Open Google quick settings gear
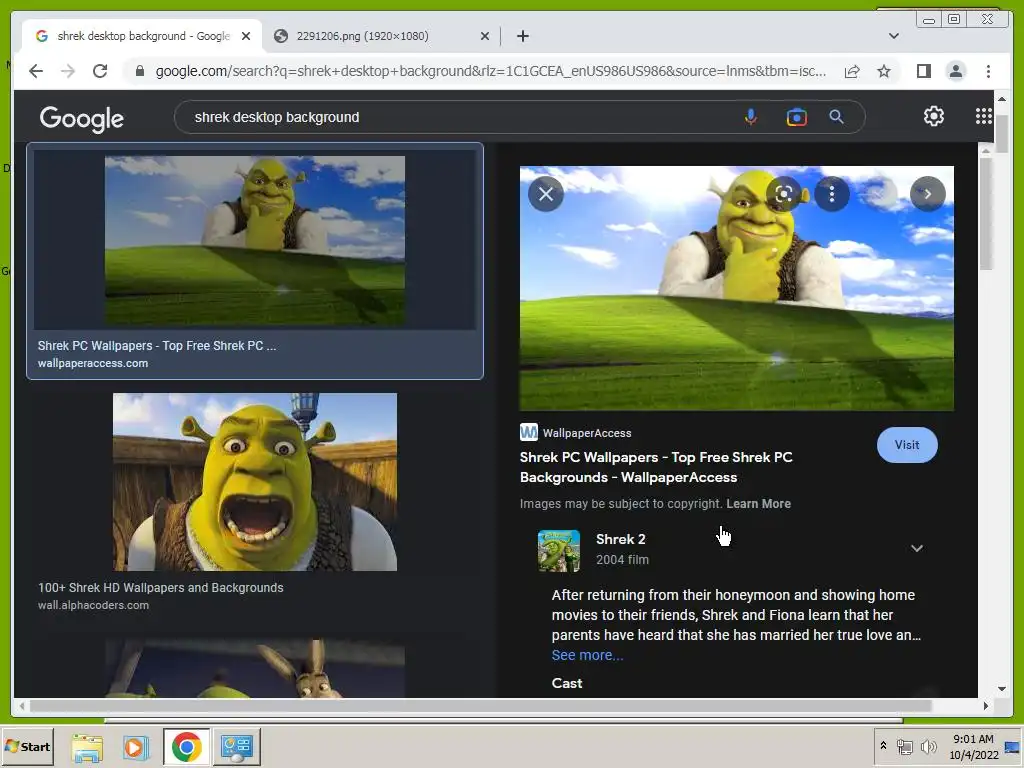The height and width of the screenshot is (768, 1024). click(934, 116)
